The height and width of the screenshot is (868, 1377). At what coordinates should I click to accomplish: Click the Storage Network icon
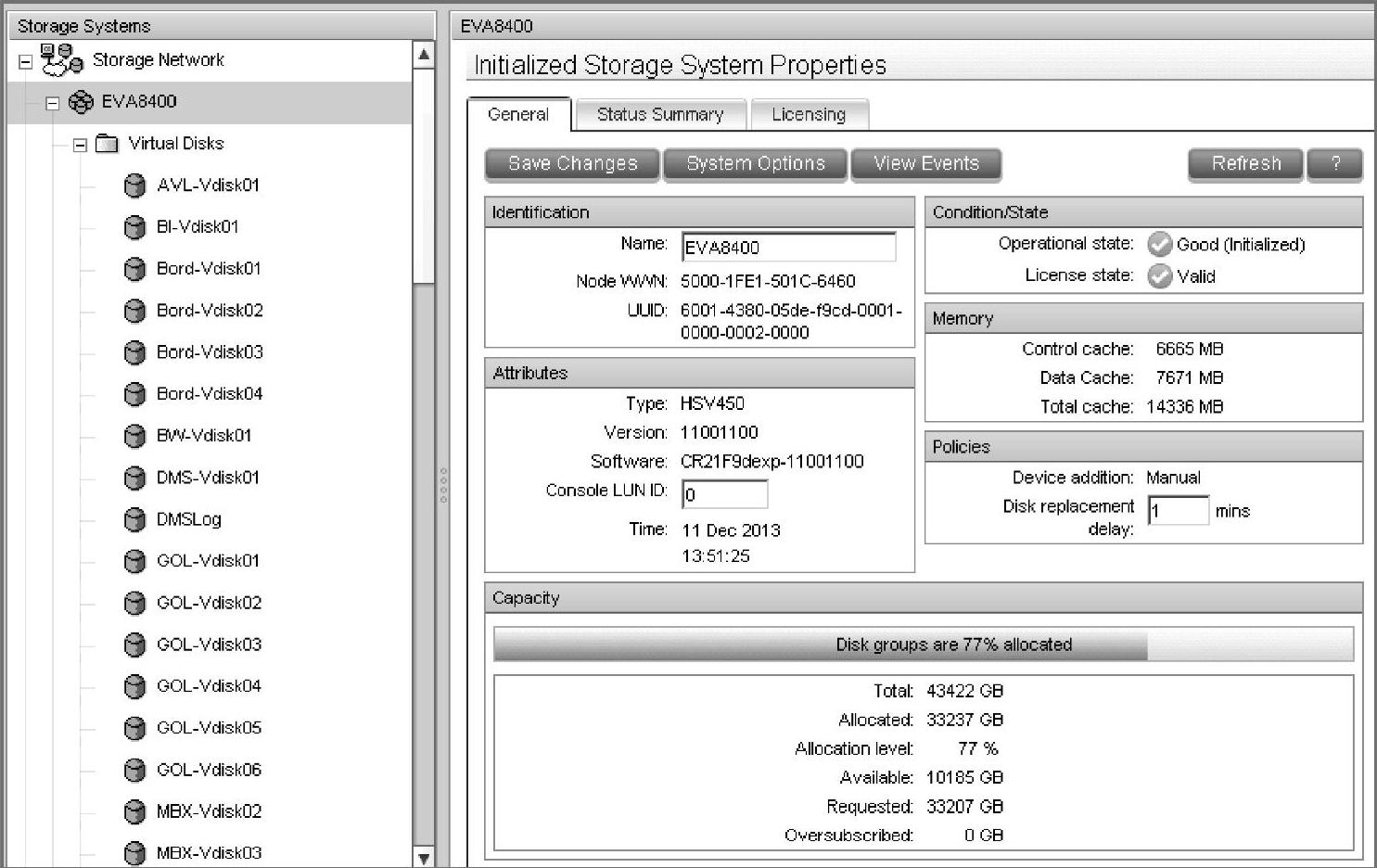(x=61, y=59)
